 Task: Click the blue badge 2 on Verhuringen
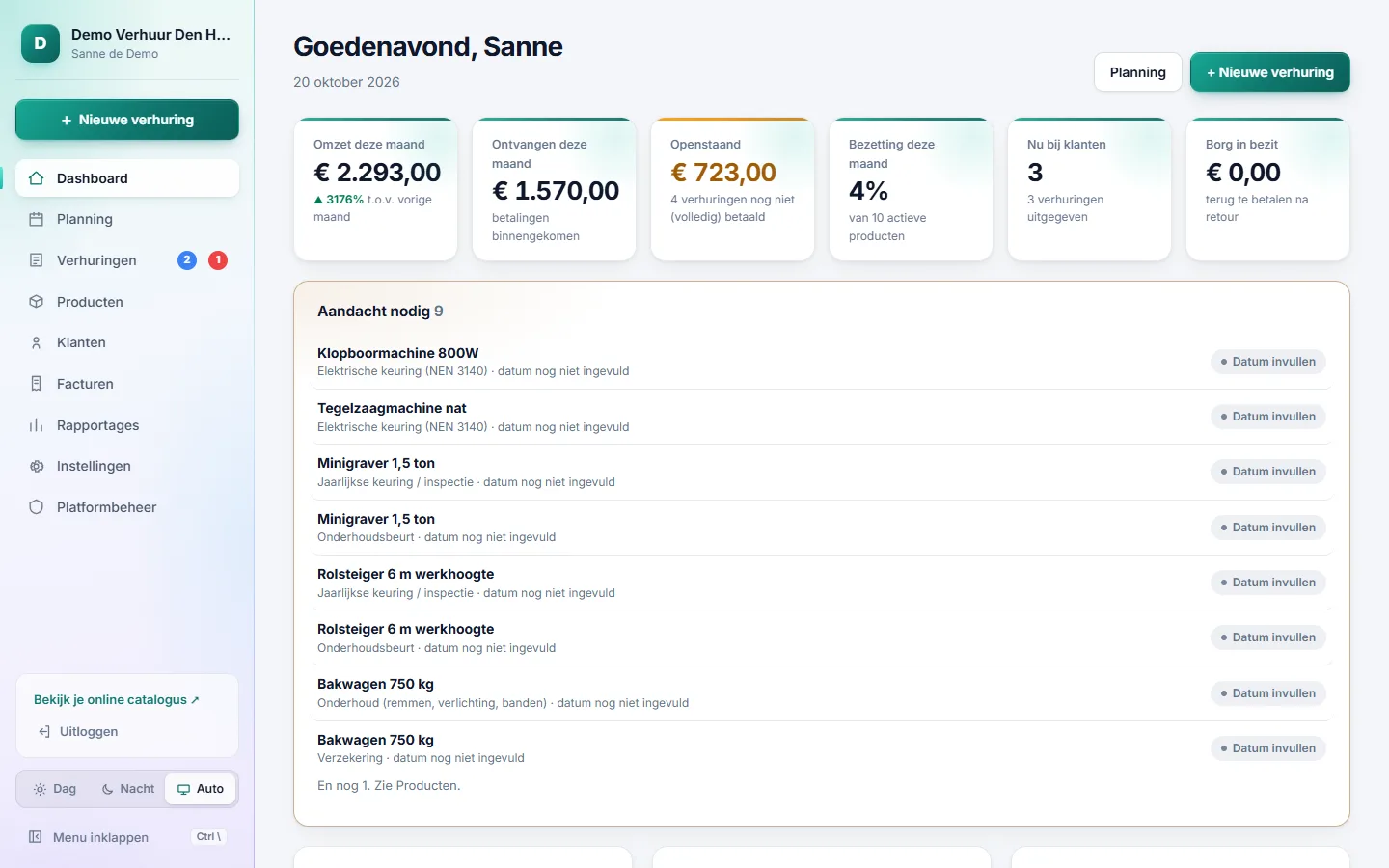[x=187, y=260]
